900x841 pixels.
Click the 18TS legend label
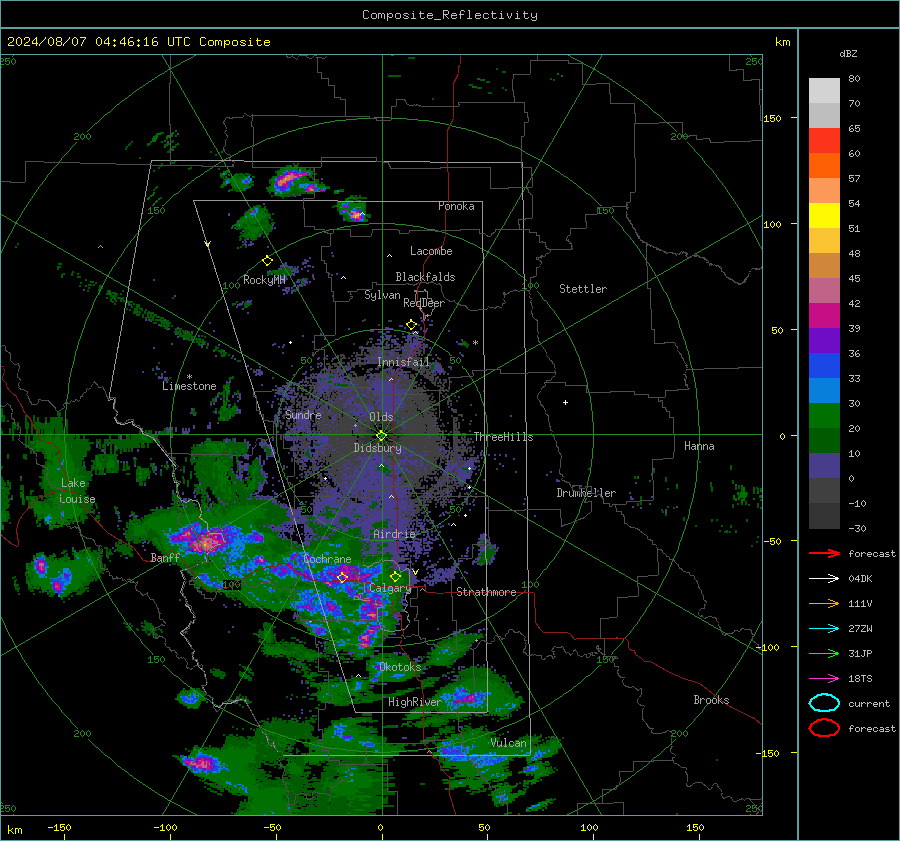(860, 678)
